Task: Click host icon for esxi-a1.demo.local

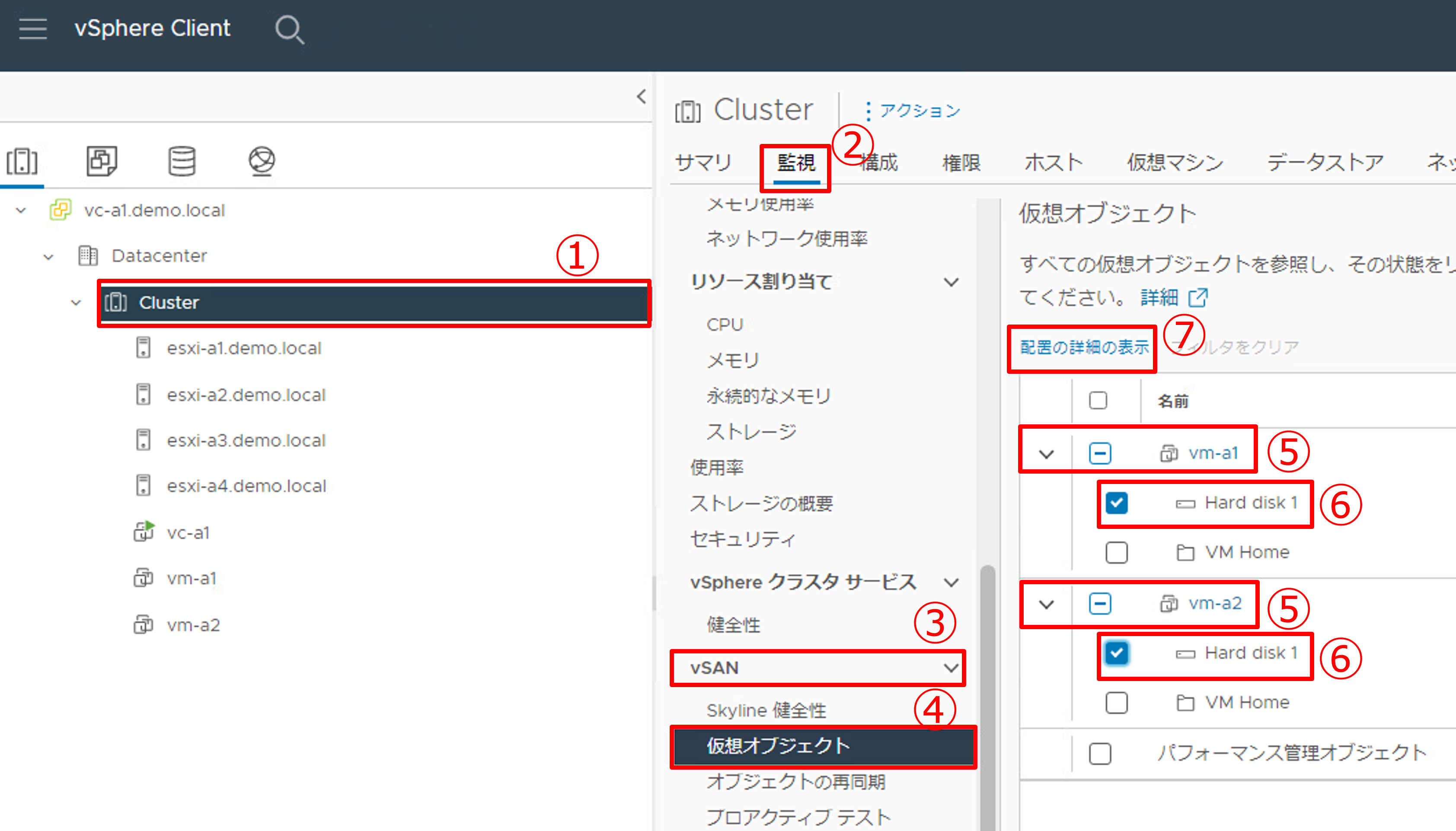Action: point(144,347)
